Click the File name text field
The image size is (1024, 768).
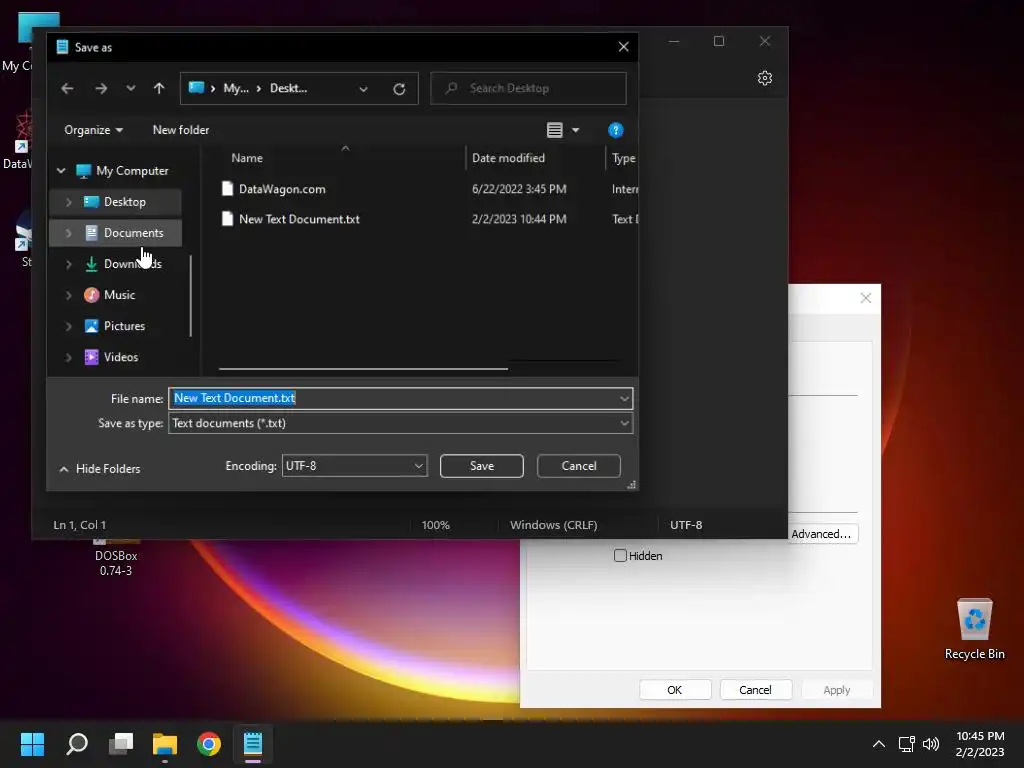coord(393,398)
